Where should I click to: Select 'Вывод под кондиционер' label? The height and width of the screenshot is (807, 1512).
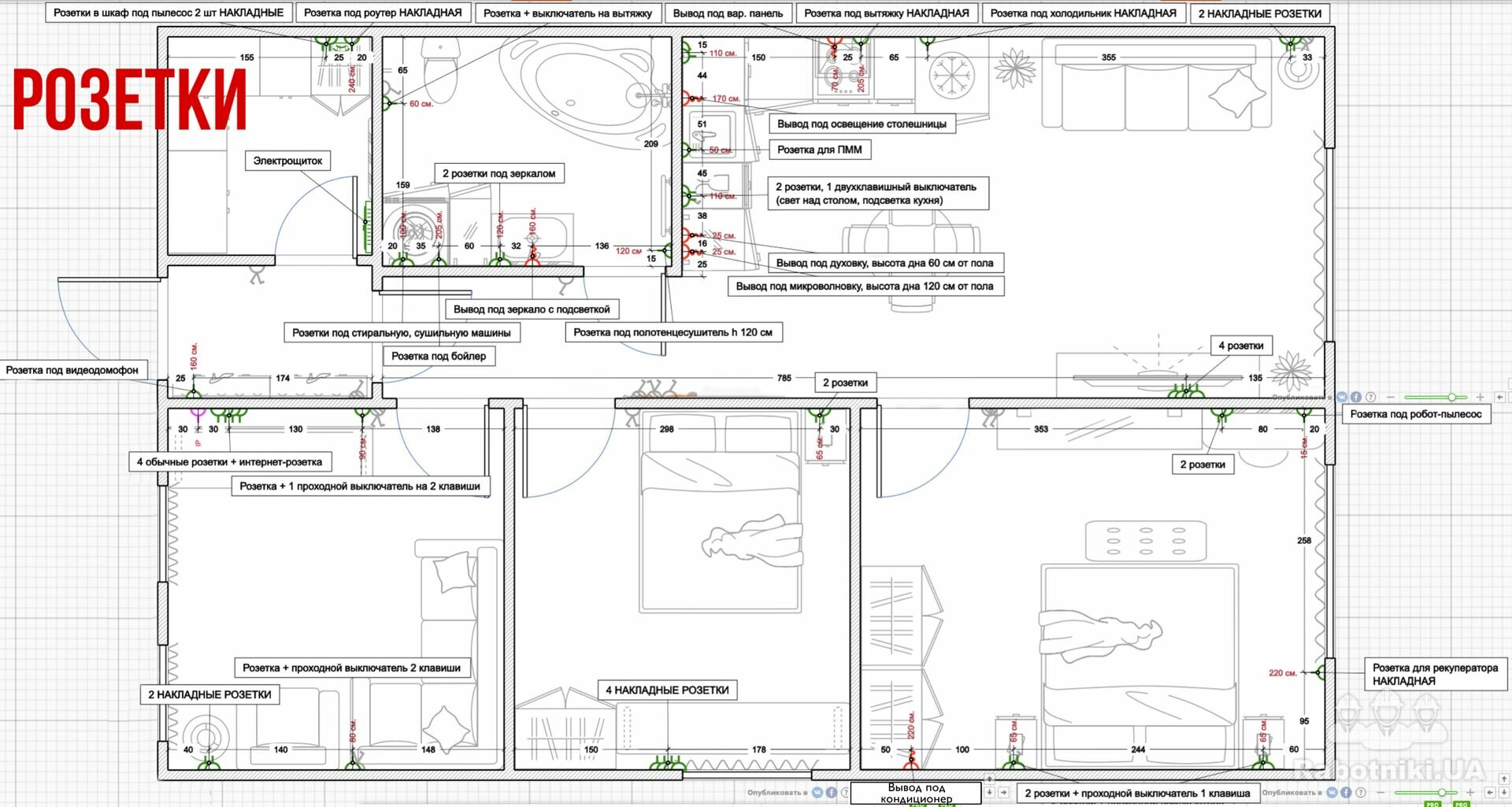click(x=917, y=793)
